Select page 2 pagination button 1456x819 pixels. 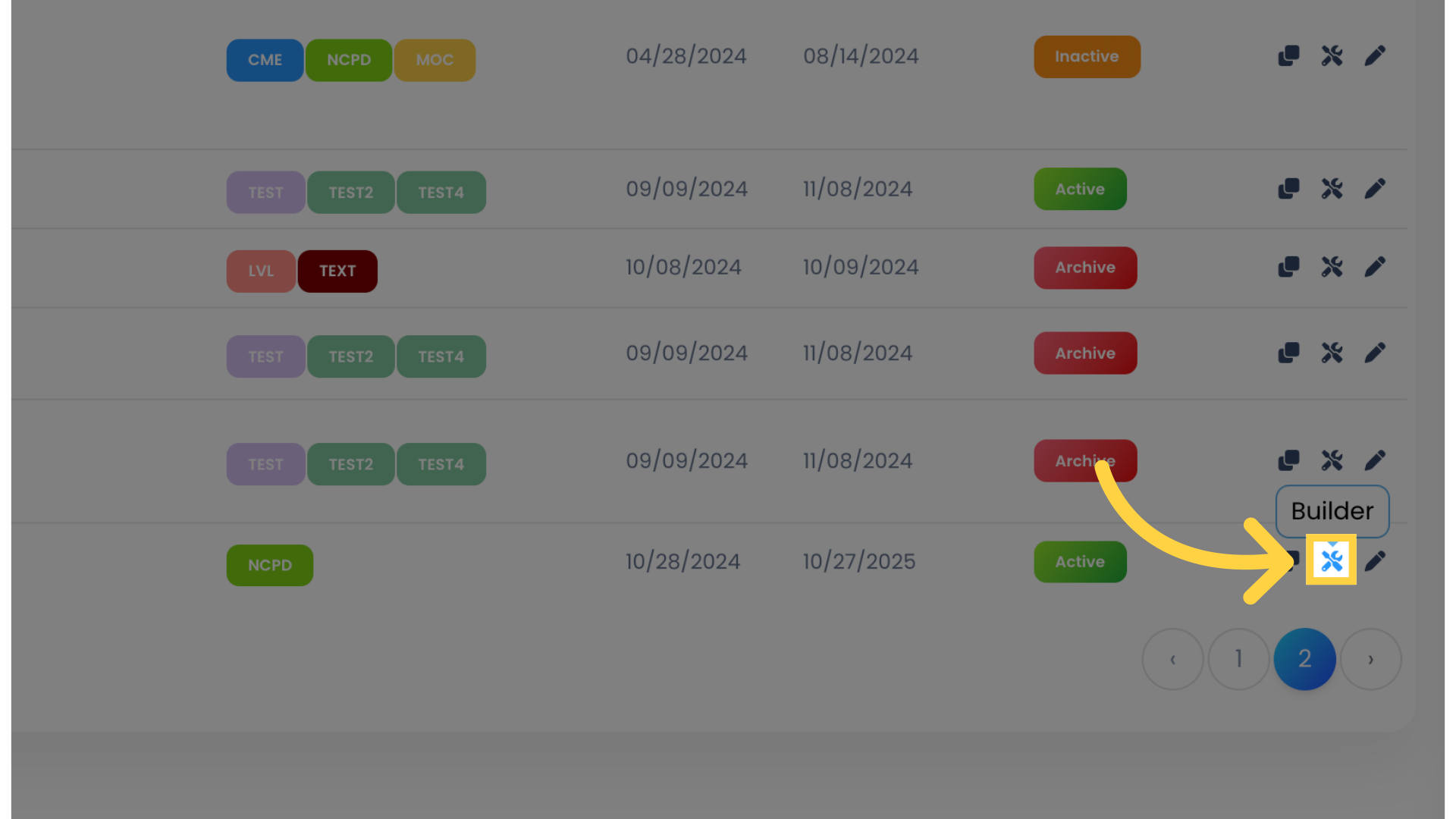pos(1304,659)
